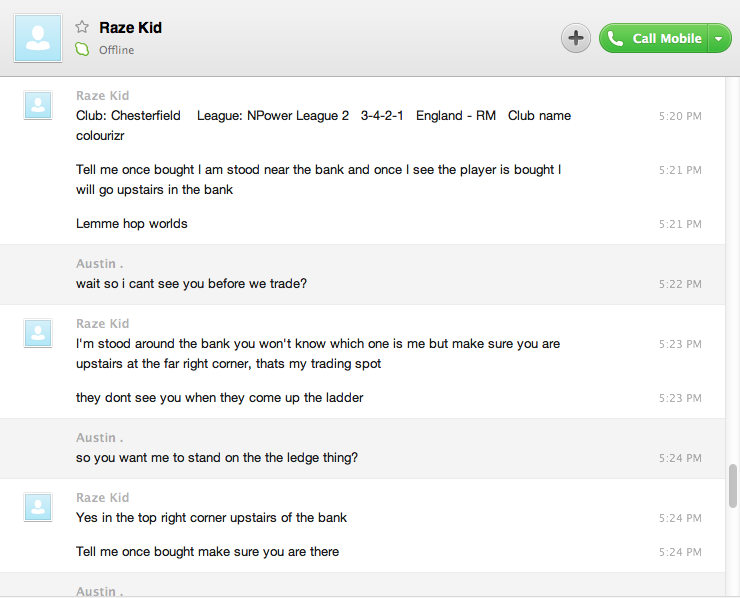This screenshot has height=598, width=740.
Task: Click avatar beside "I'm stood around the bank"
Action: 38,333
